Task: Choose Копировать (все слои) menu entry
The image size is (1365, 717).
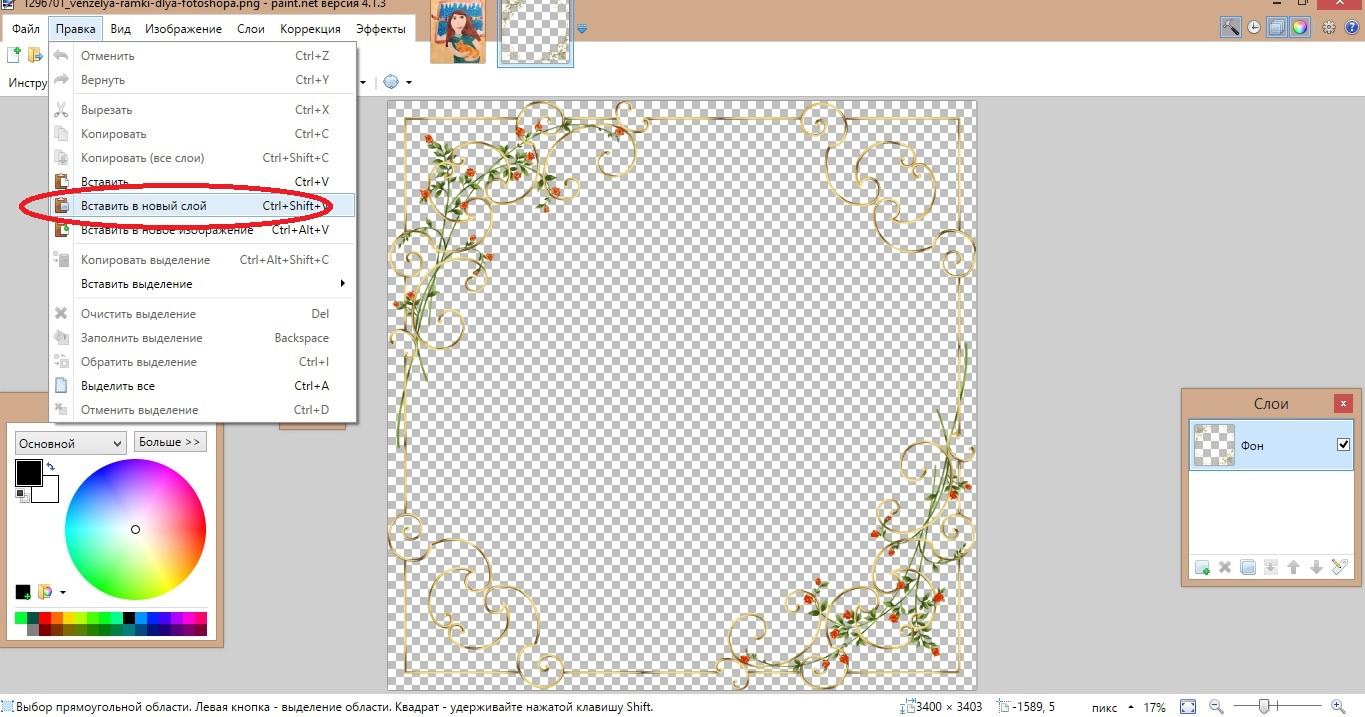Action: [x=203, y=158]
